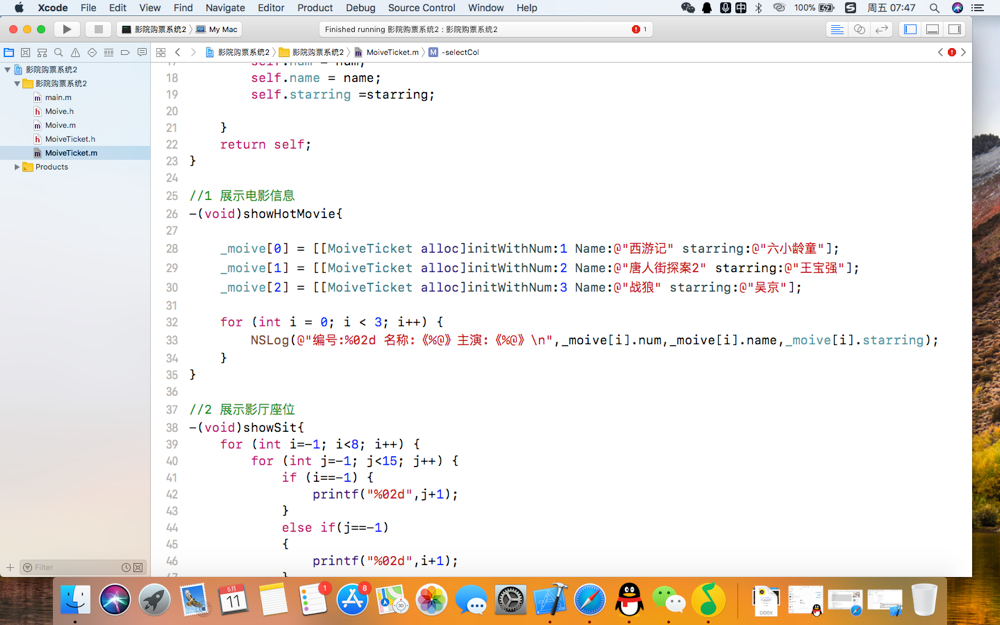Select the Standard editor mode

pyautogui.click(x=837, y=29)
